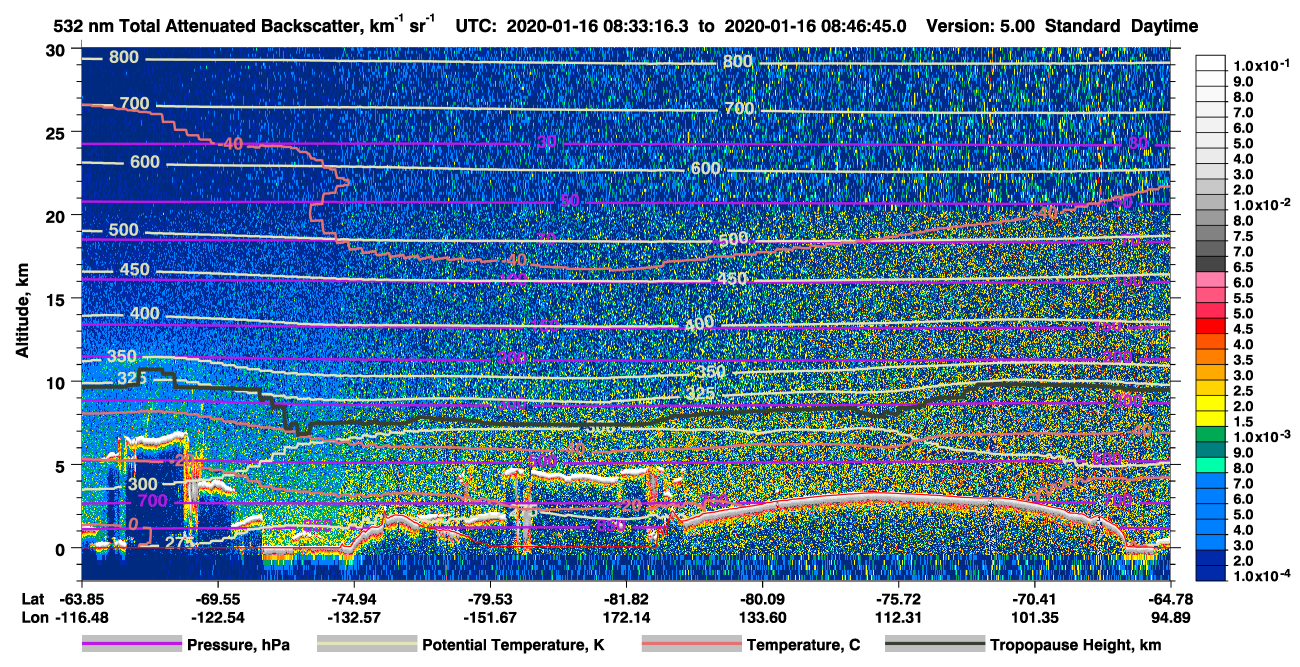Image resolution: width=1300 pixels, height=667 pixels.
Task: Select longitude value '101.35'
Action: point(1035,616)
